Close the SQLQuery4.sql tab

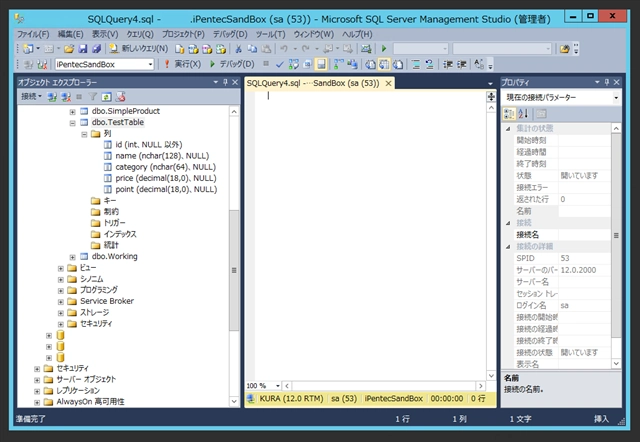click(x=388, y=83)
